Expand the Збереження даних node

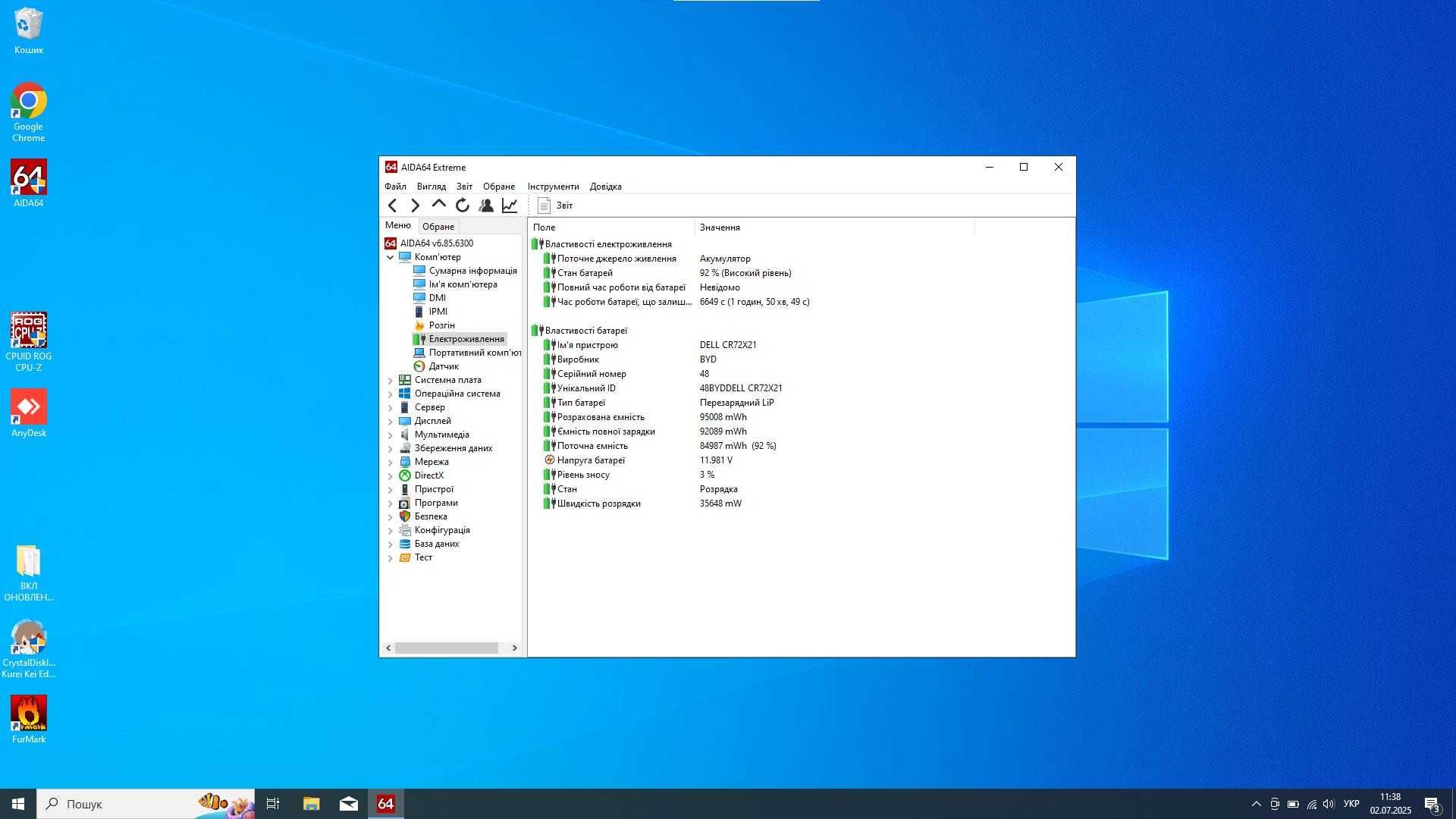(x=391, y=448)
